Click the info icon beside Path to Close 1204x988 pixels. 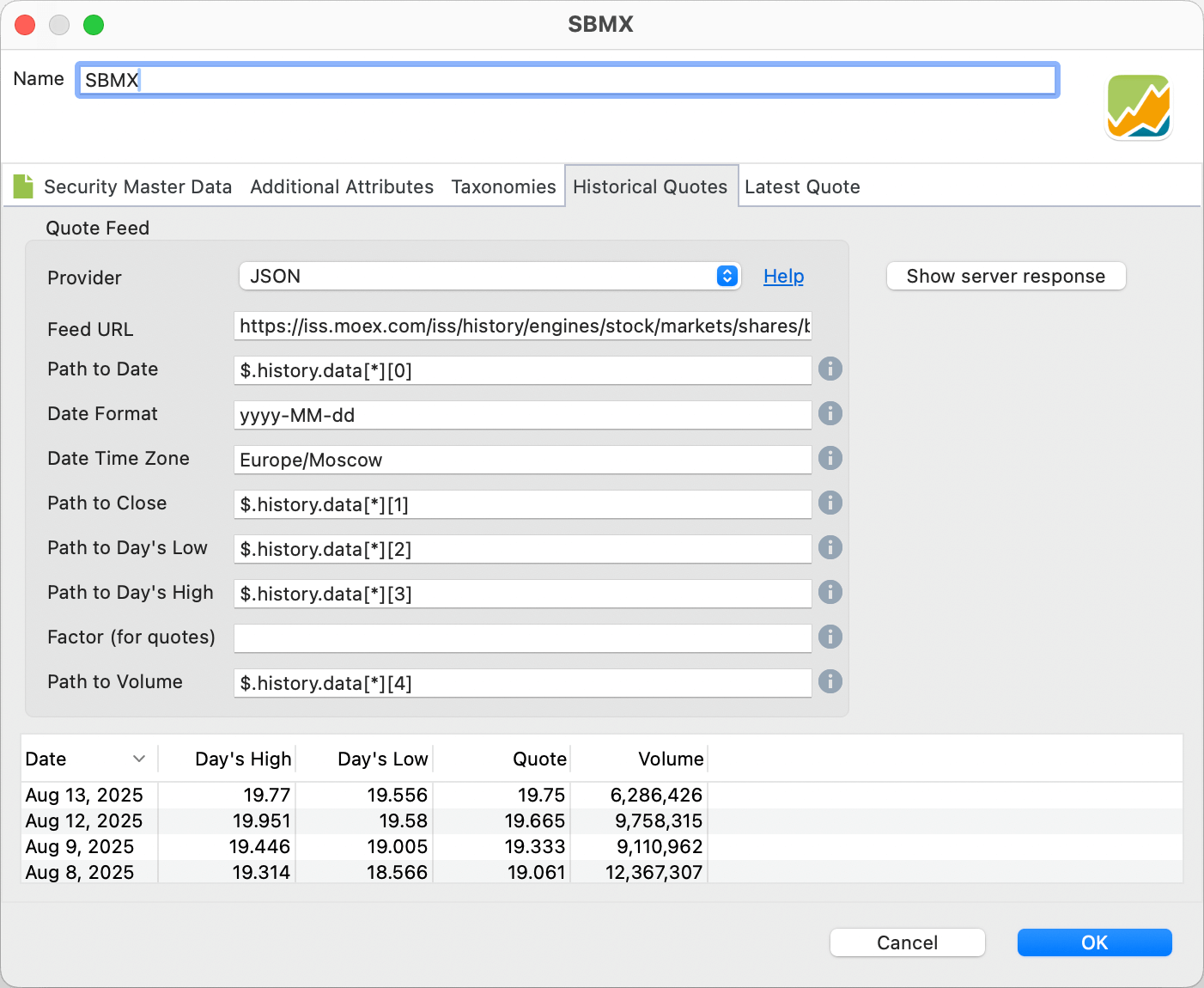tap(830, 503)
